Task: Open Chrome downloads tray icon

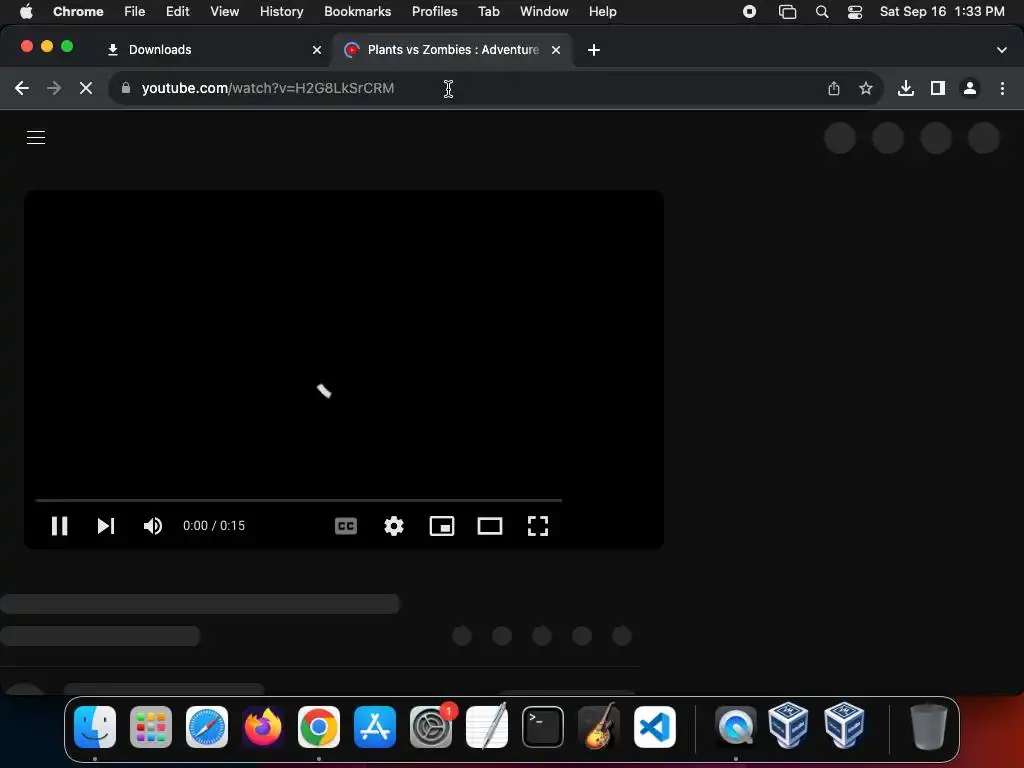Action: pyautogui.click(x=906, y=88)
